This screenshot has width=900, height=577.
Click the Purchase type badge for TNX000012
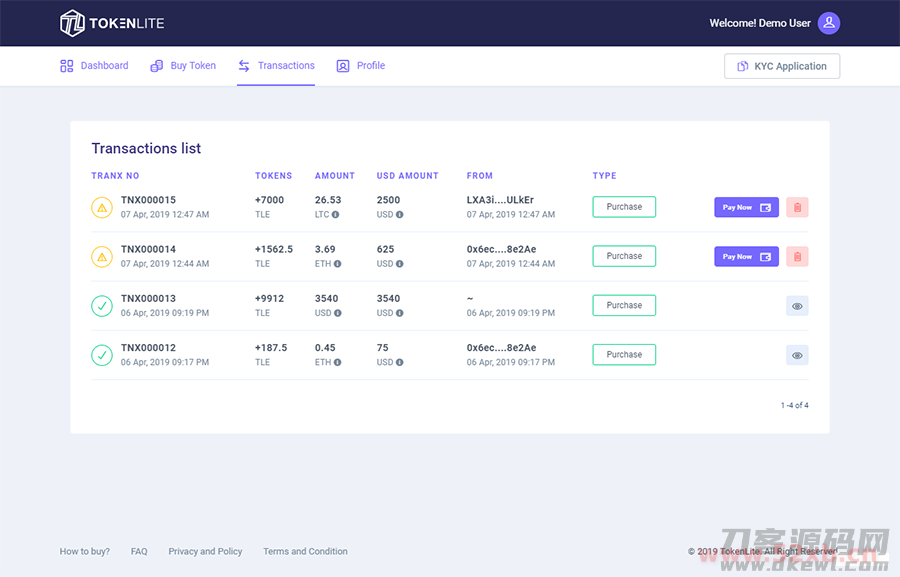(x=624, y=355)
